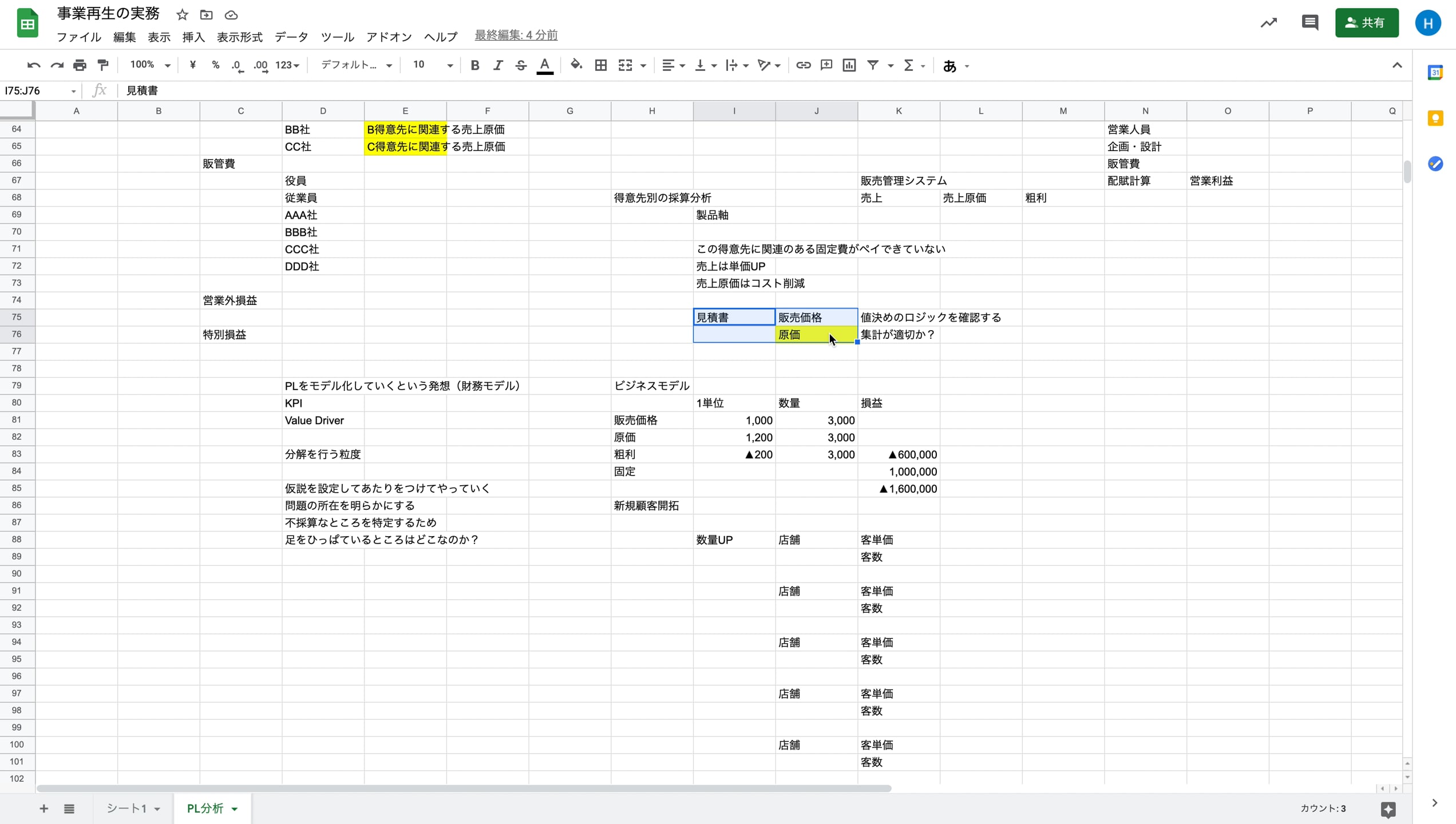This screenshot has height=824, width=1456.
Task: Toggle italic formatting
Action: coord(497,65)
